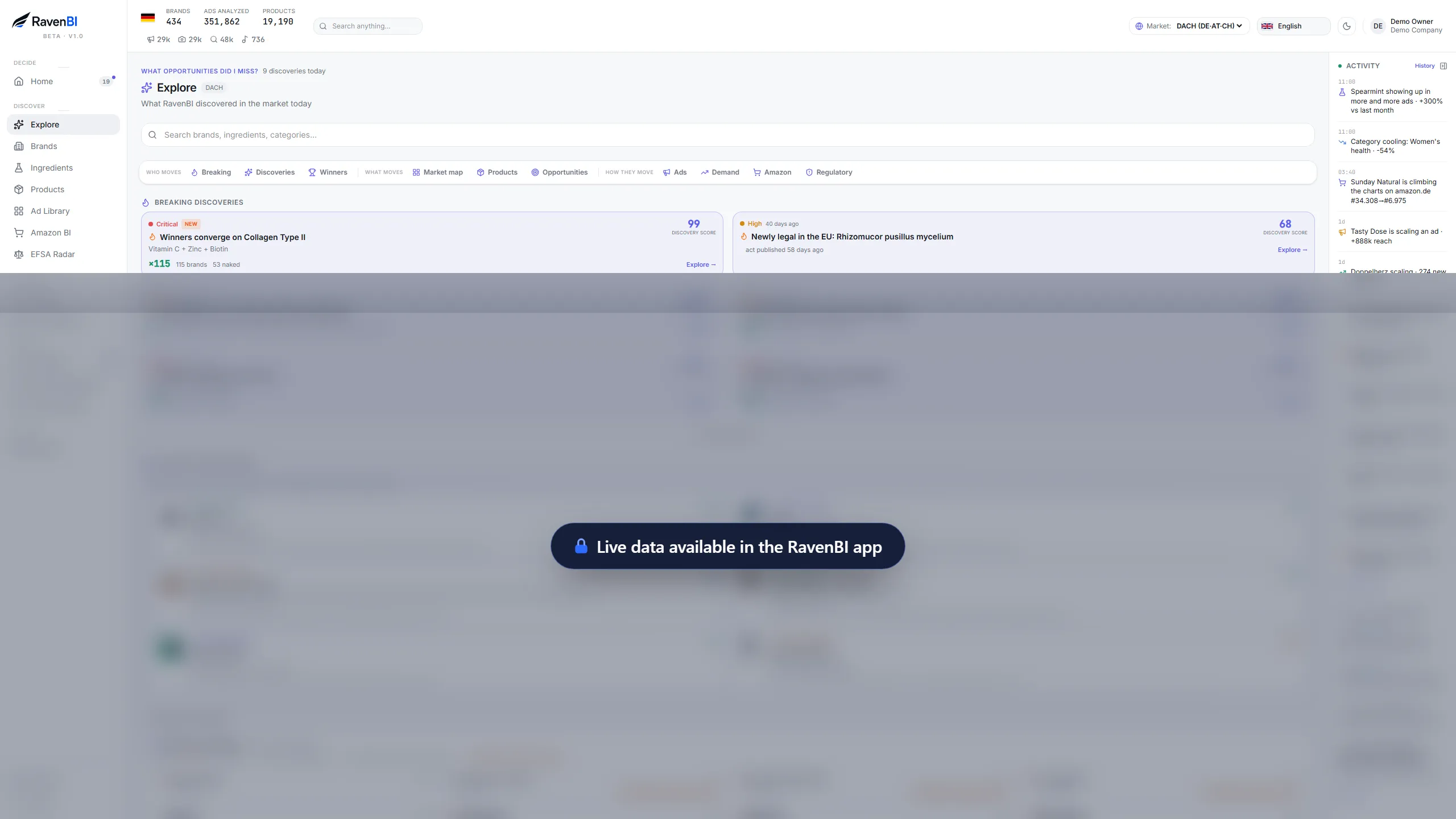
Task: Click the DE avatar circle
Action: (x=1378, y=26)
